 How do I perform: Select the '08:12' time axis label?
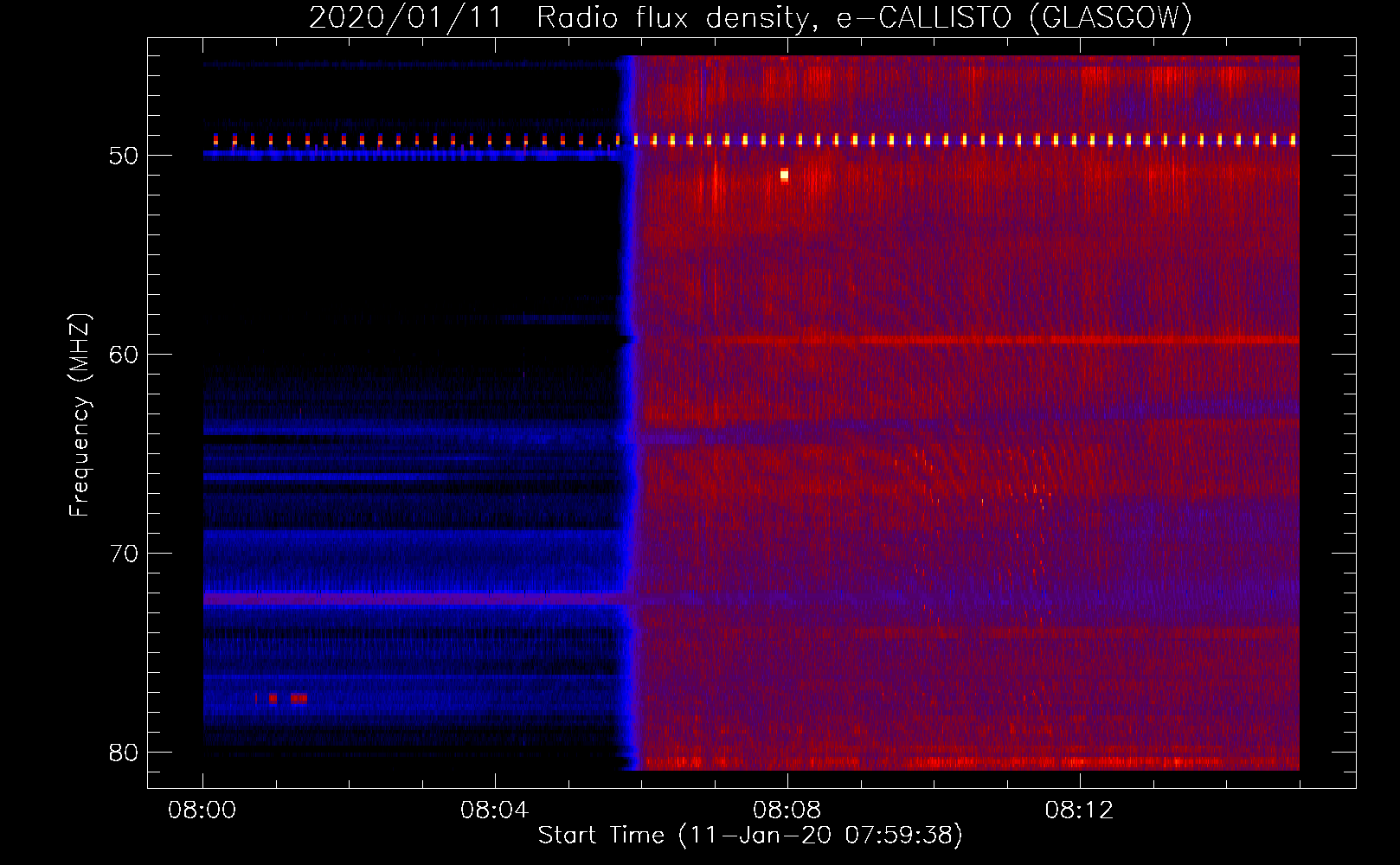point(1079,811)
